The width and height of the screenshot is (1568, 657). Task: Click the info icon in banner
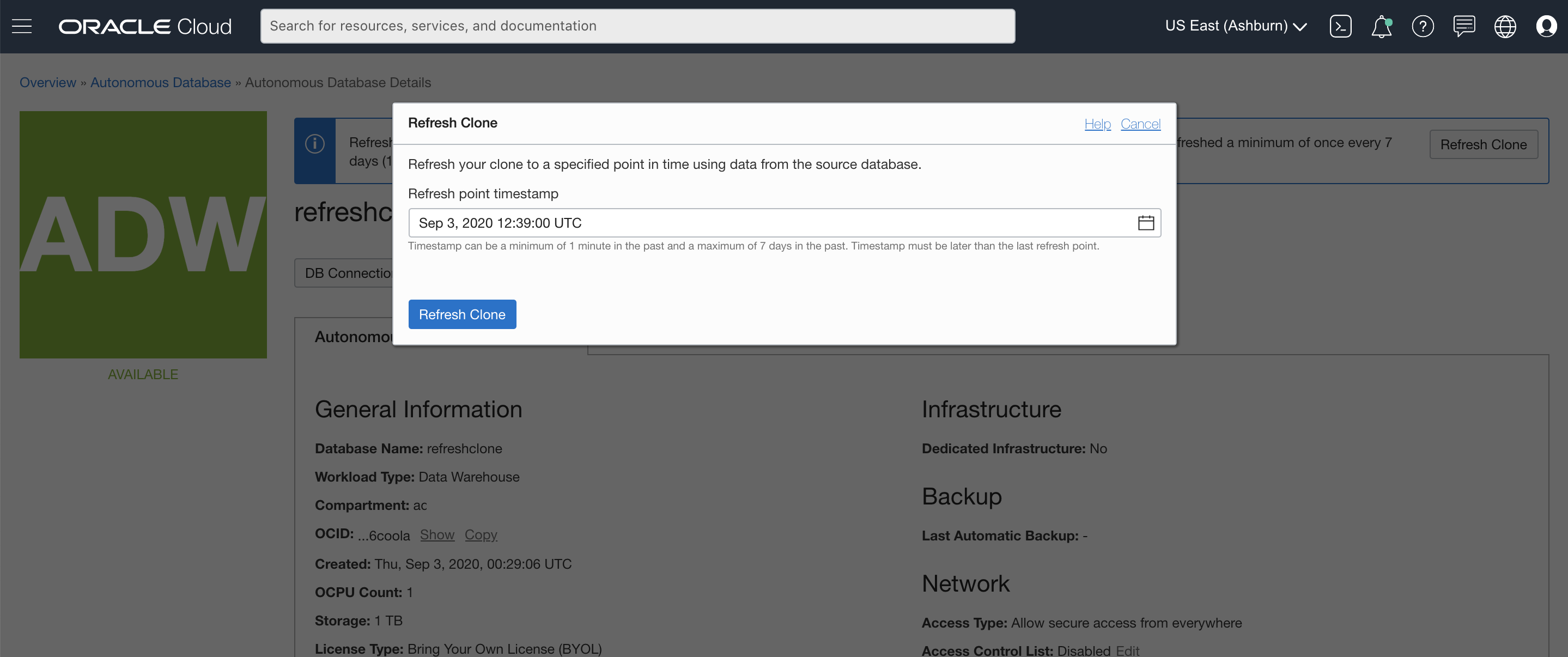(315, 144)
